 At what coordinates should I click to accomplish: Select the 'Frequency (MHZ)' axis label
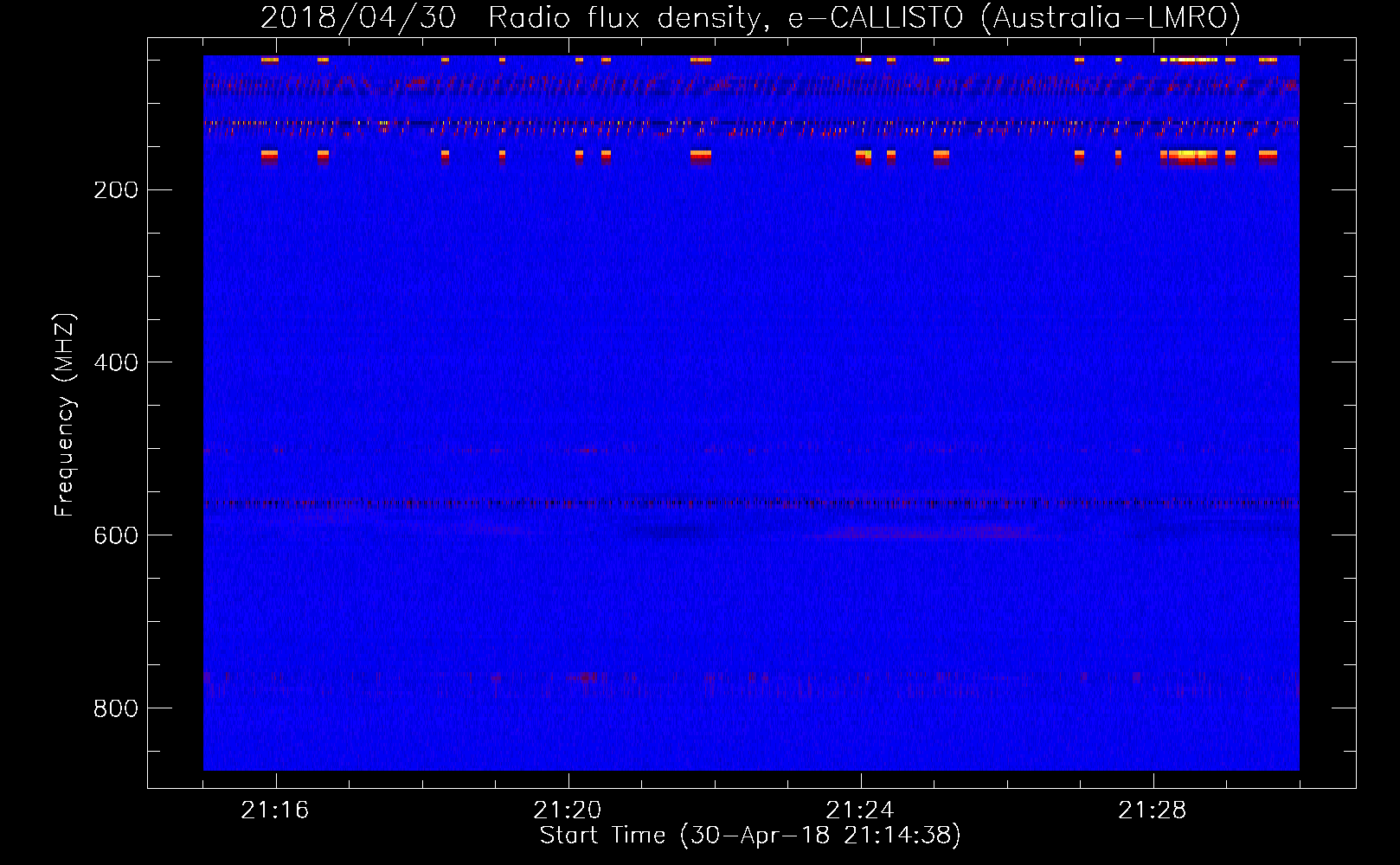pyautogui.click(x=65, y=414)
